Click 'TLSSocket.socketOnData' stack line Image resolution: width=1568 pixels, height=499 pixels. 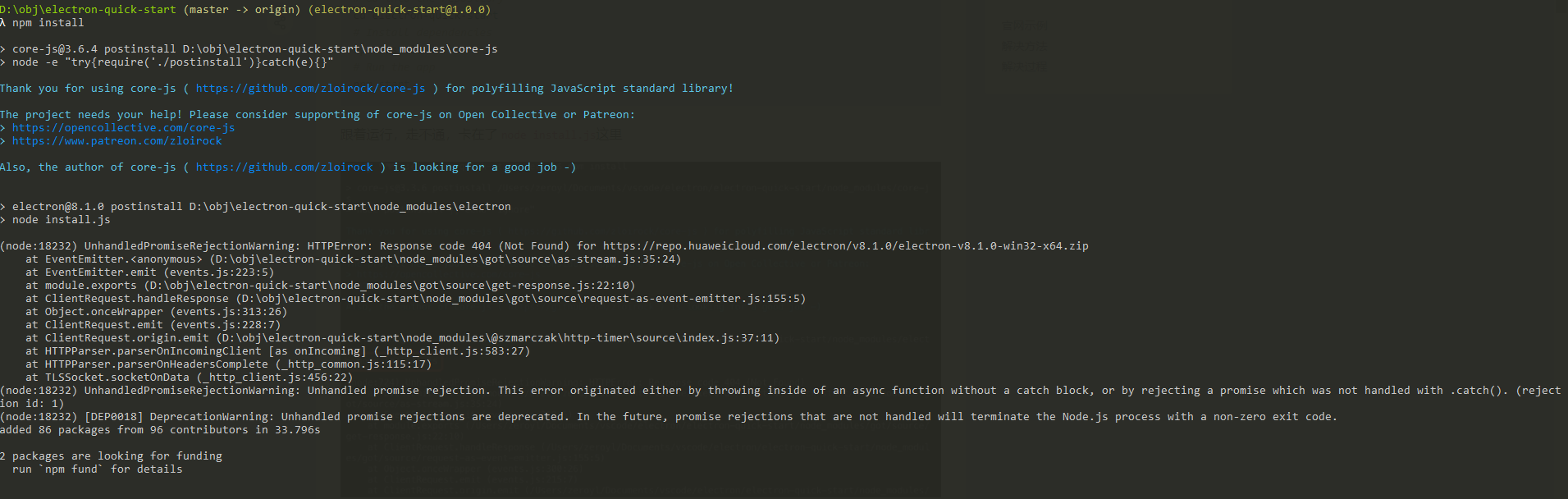pyautogui.click(x=189, y=378)
